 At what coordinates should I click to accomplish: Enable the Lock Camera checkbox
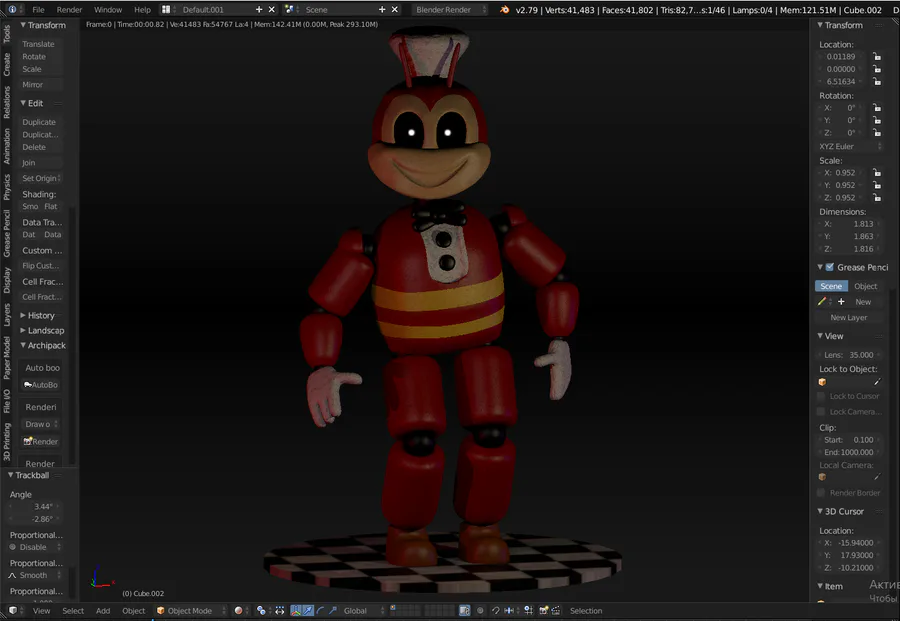click(821, 412)
